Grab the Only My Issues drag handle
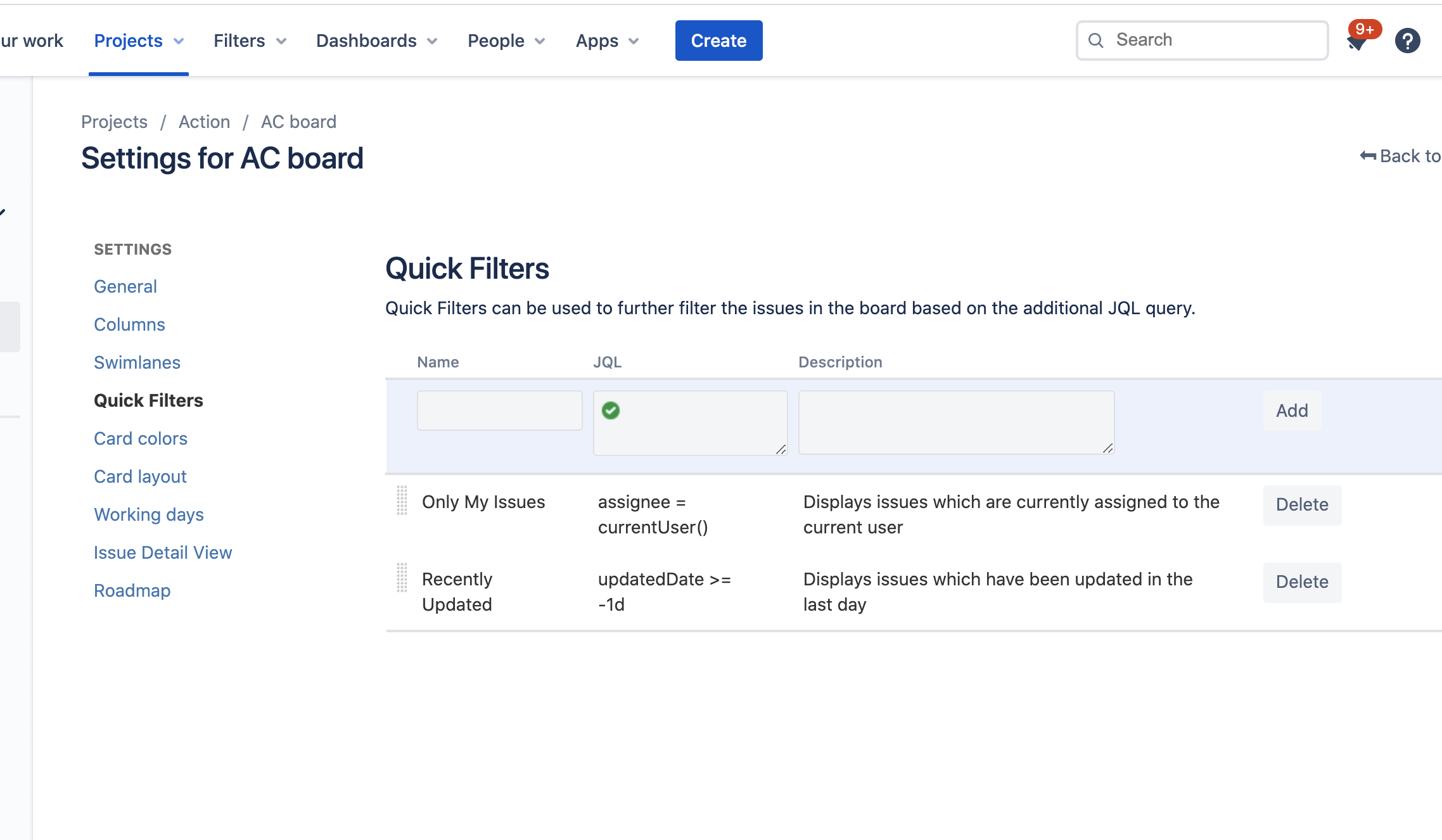This screenshot has height=840, width=1442. 402,500
